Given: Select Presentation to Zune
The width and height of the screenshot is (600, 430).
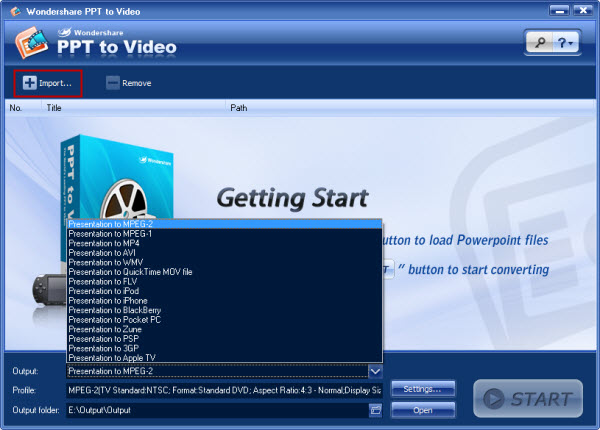Looking at the screenshot, I should pyautogui.click(x=225, y=329).
